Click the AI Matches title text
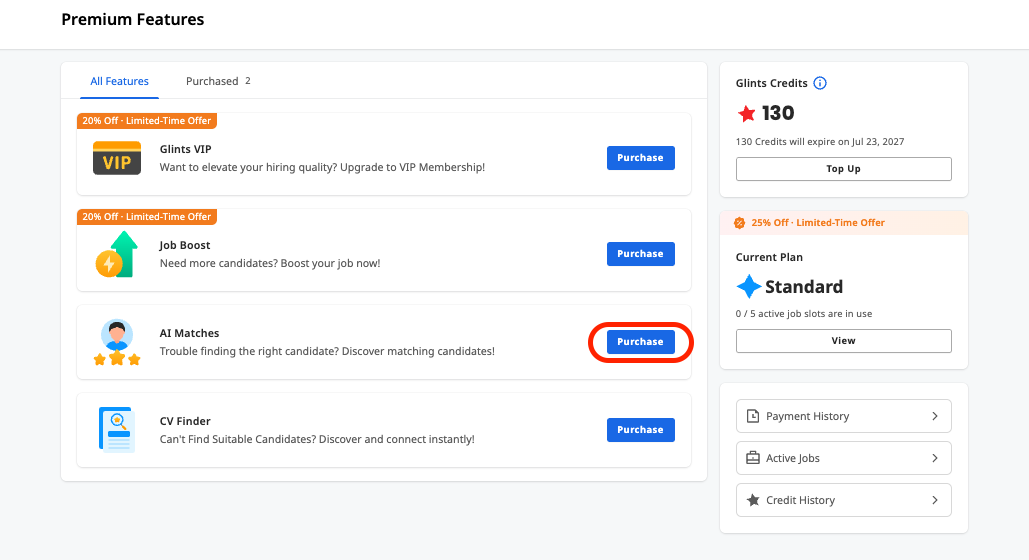Screen dimensions: 1029x560 point(190,333)
